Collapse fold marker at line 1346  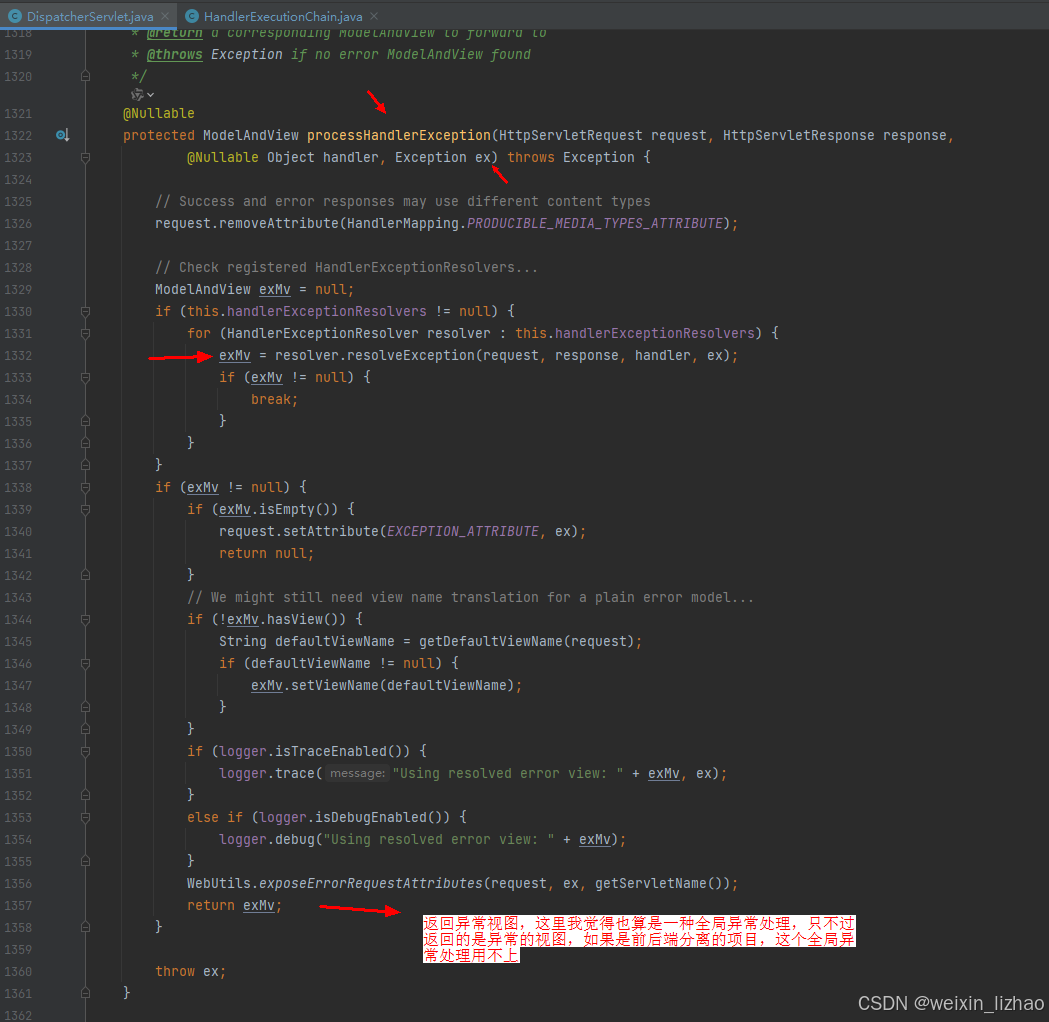click(86, 663)
